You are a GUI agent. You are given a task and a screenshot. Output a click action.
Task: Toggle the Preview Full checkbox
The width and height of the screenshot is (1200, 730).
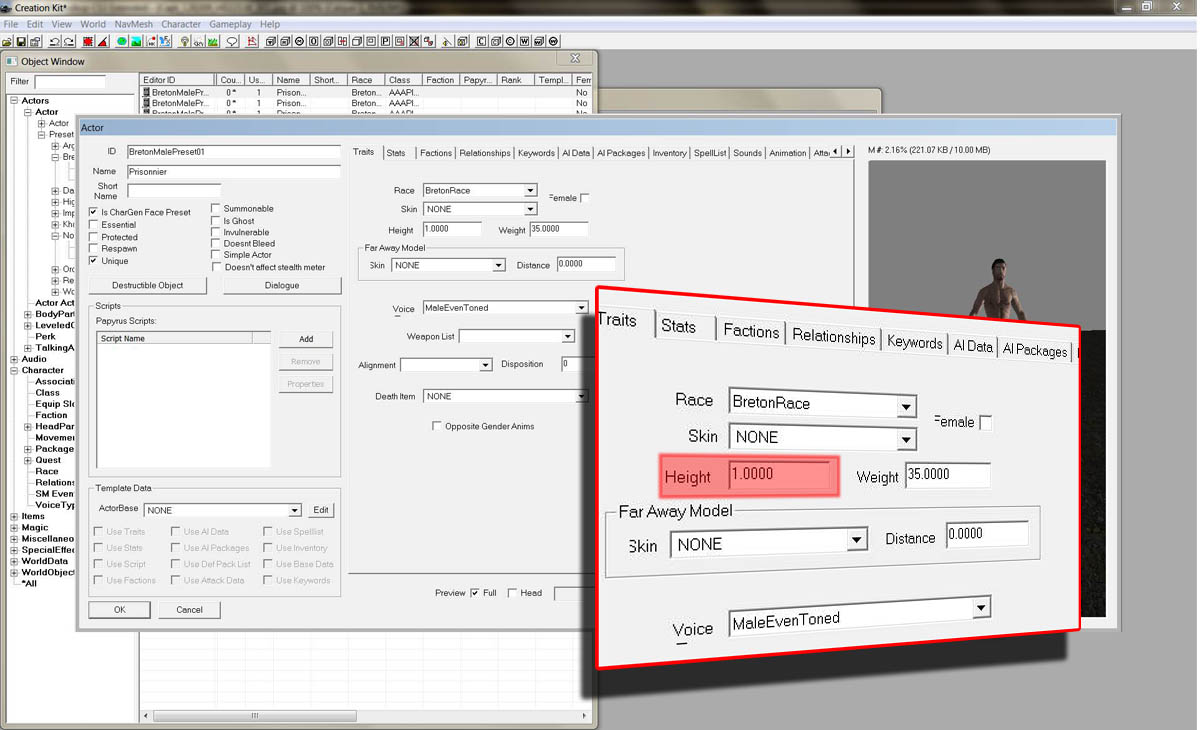click(x=475, y=593)
